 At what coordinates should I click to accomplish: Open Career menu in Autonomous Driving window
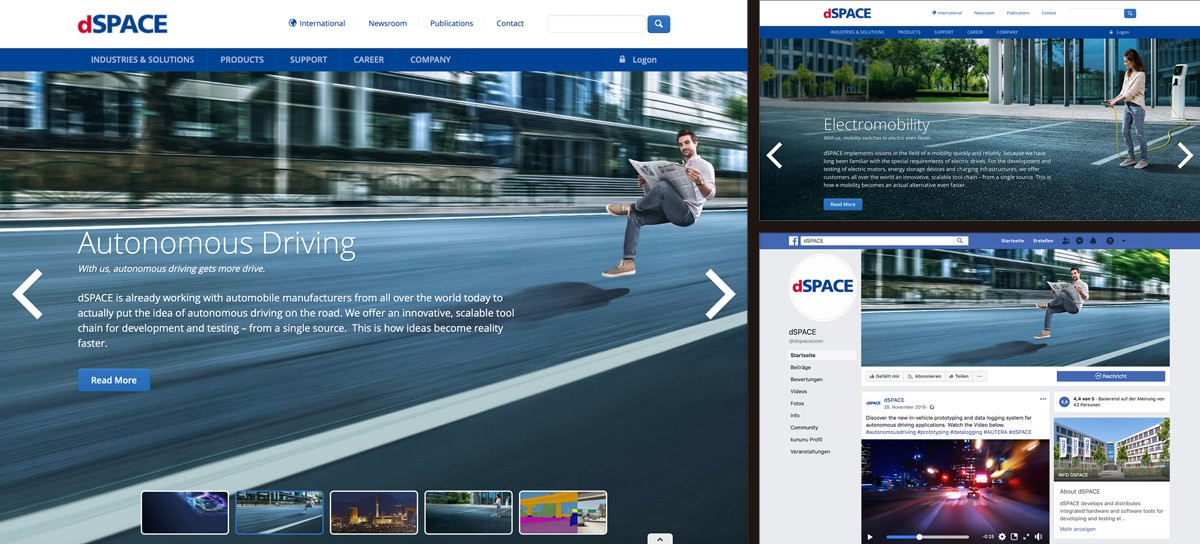coord(369,59)
